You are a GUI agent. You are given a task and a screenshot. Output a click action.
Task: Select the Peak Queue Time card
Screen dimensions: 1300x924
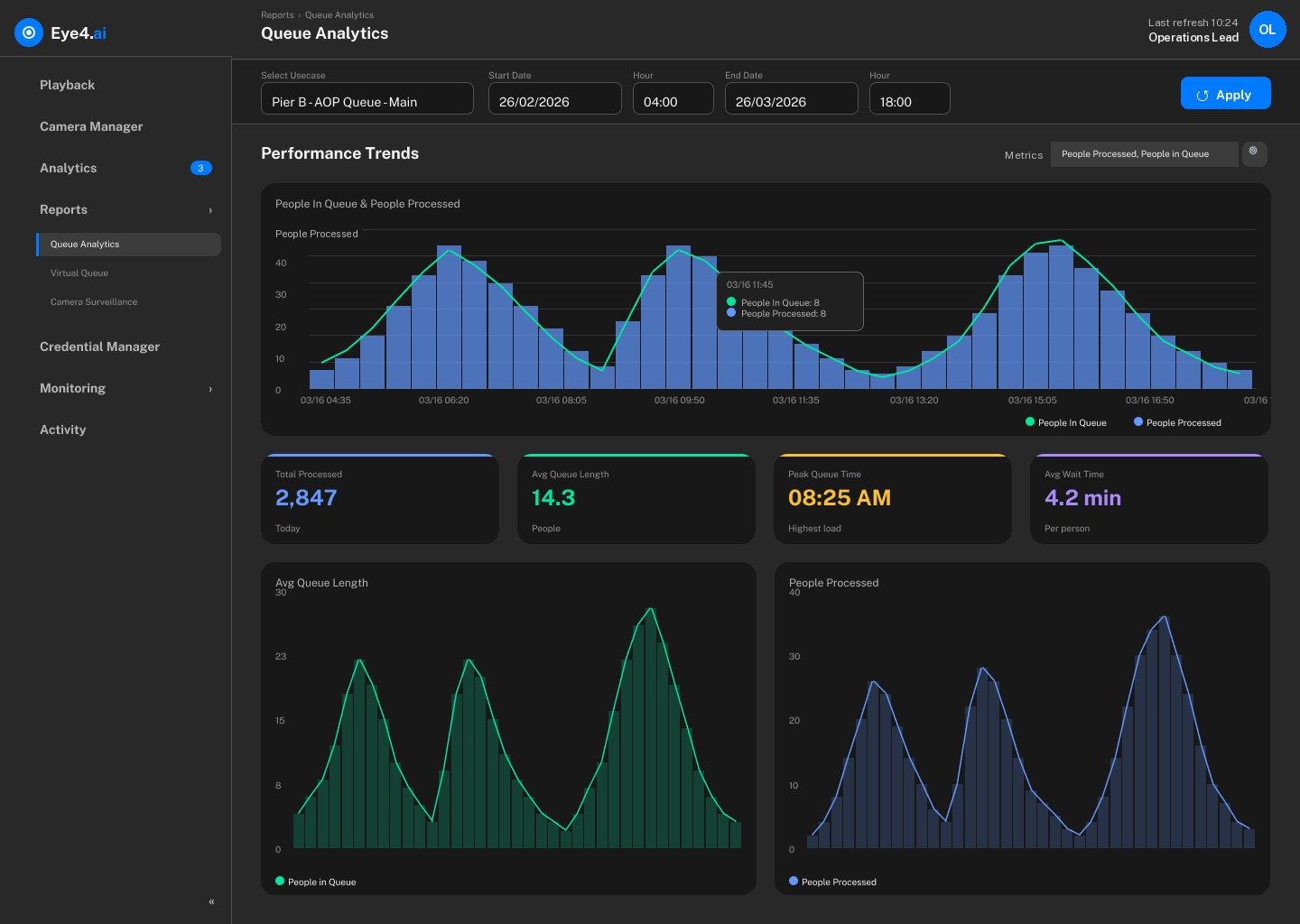click(893, 499)
